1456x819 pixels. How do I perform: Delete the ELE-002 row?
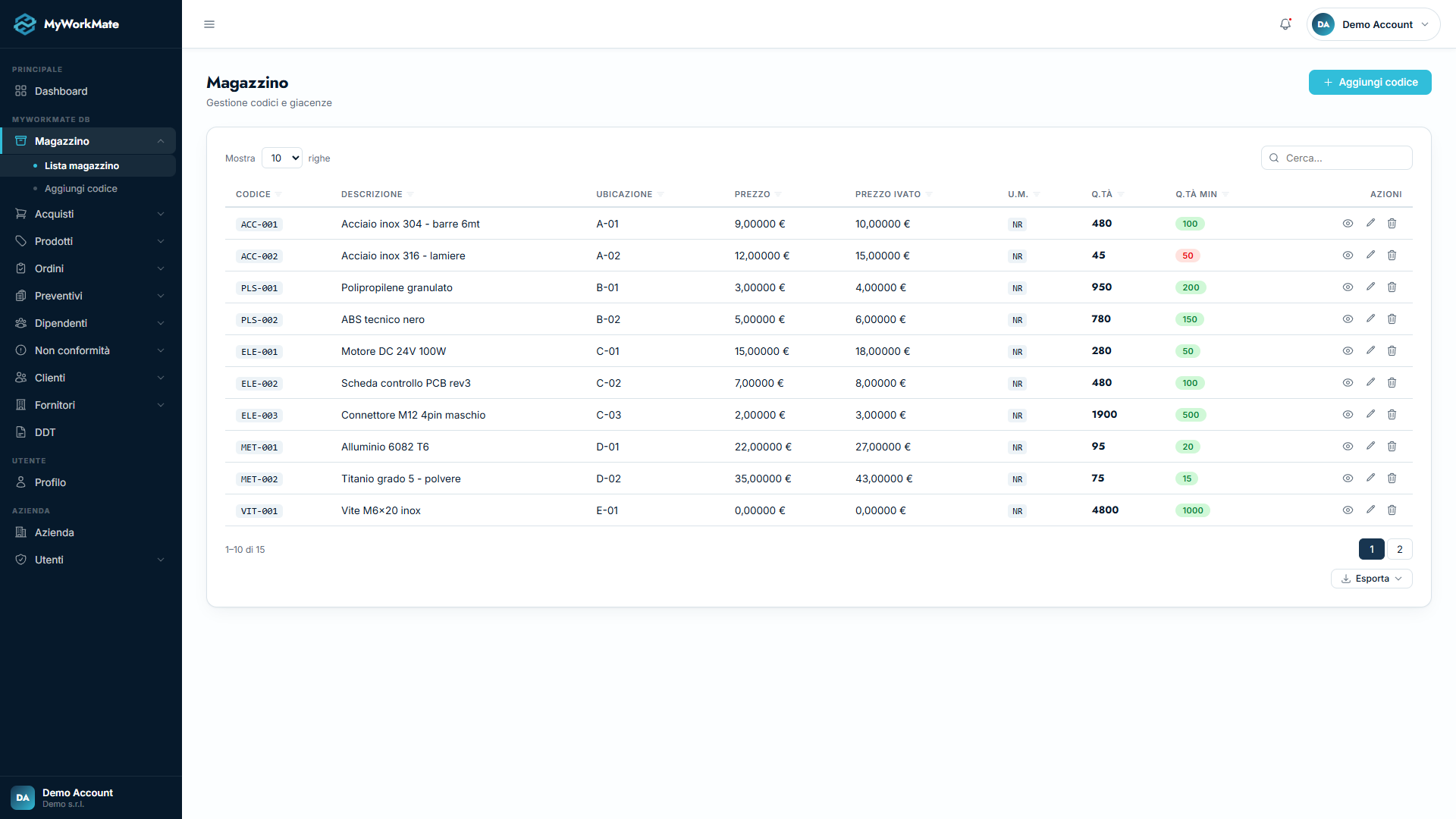[1392, 382]
